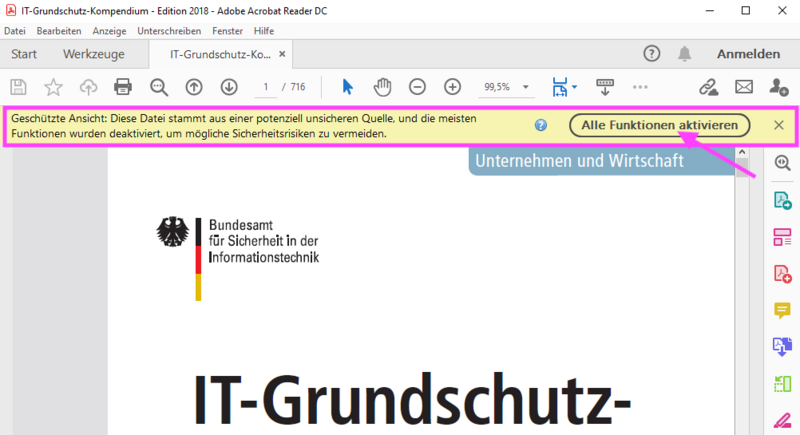
Task: Choose the selection arrow tool
Action: tap(347, 87)
